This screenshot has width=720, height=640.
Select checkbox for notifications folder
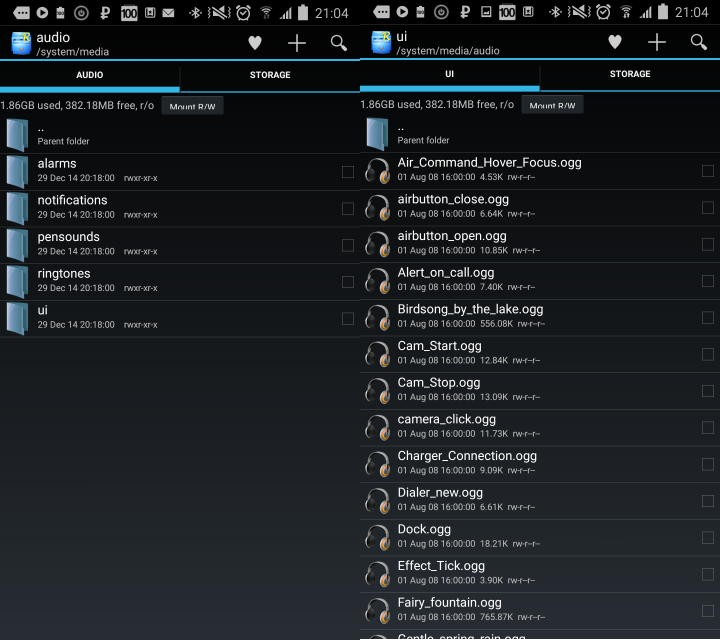click(x=348, y=208)
